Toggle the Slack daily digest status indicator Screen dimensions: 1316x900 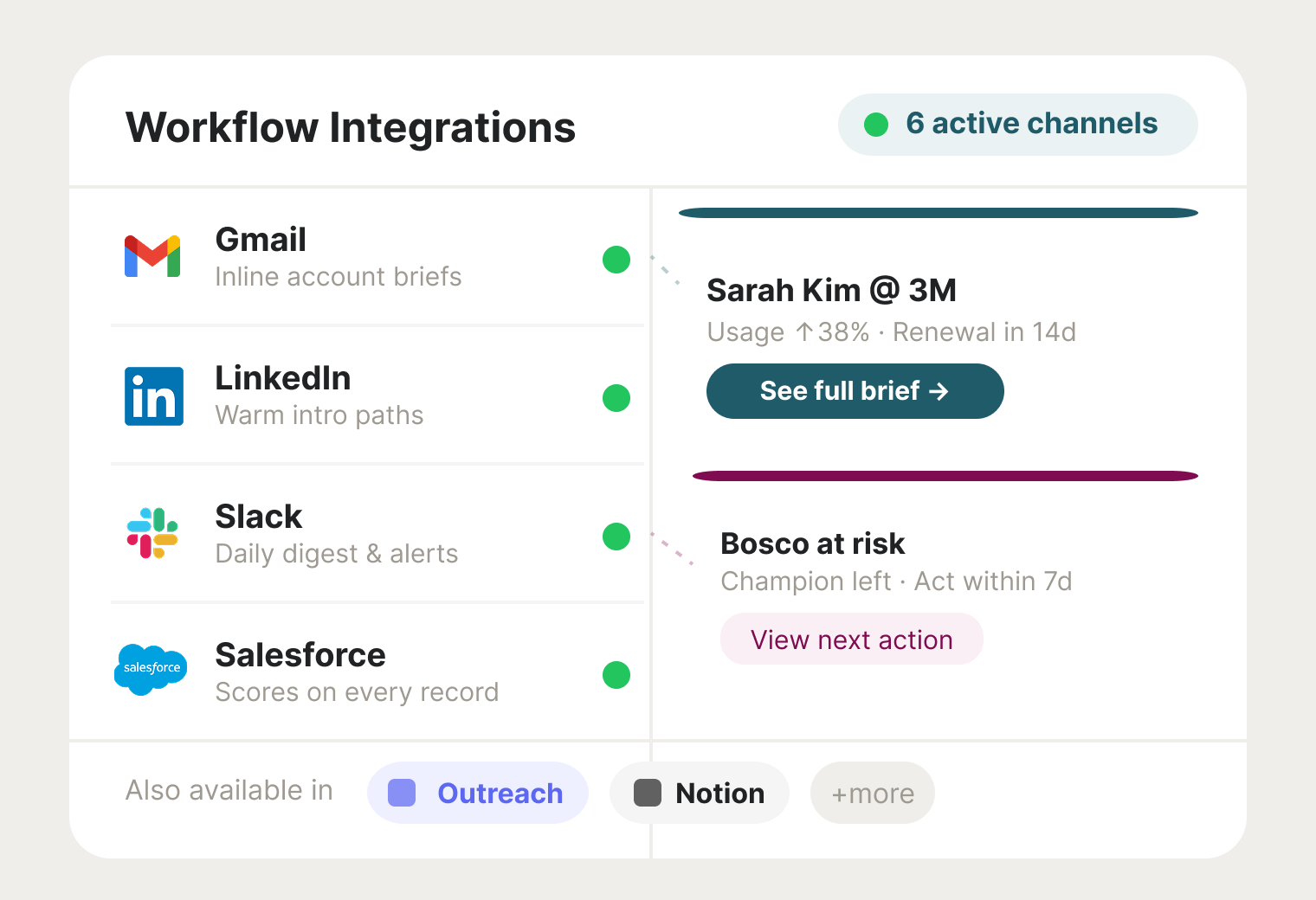(x=616, y=537)
